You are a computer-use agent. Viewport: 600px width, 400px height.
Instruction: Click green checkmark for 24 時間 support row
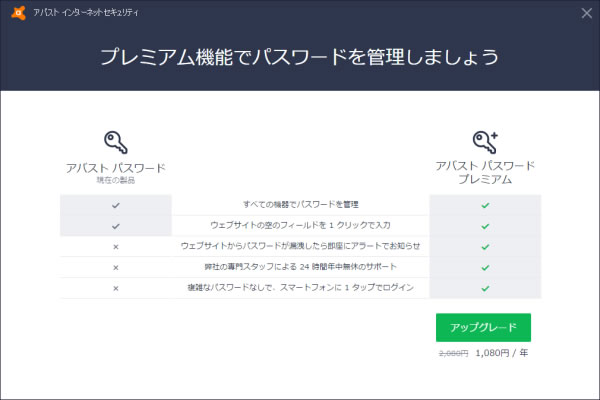[485, 268]
